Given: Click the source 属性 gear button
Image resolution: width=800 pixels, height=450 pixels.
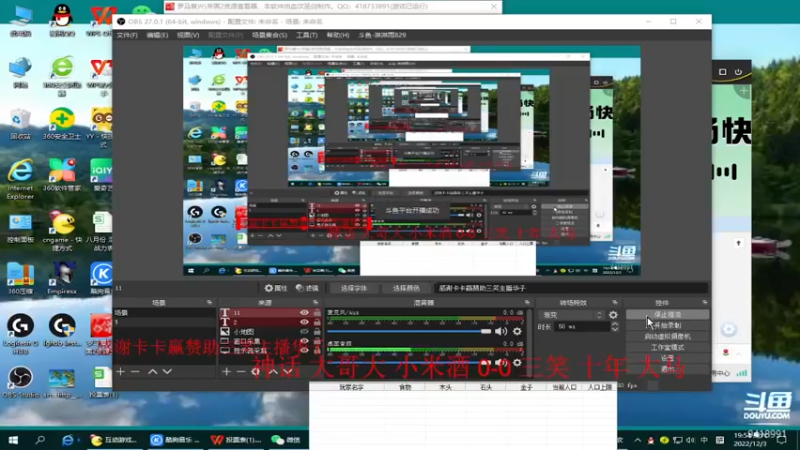Looking at the screenshot, I should point(276,288).
